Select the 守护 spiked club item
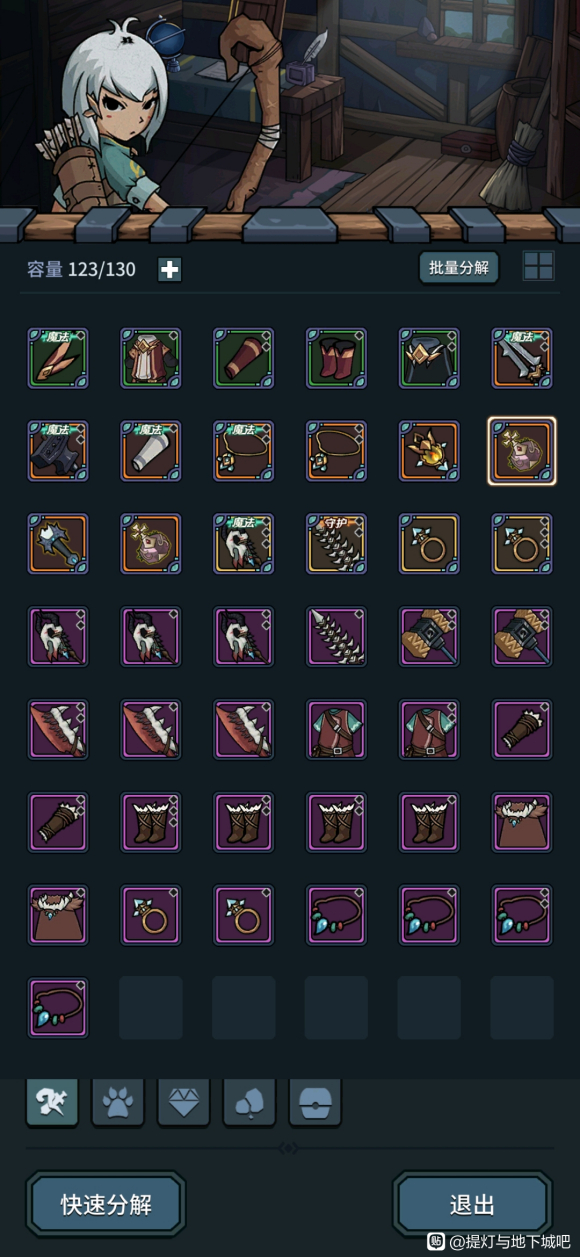The width and height of the screenshot is (580, 1257). tap(336, 544)
